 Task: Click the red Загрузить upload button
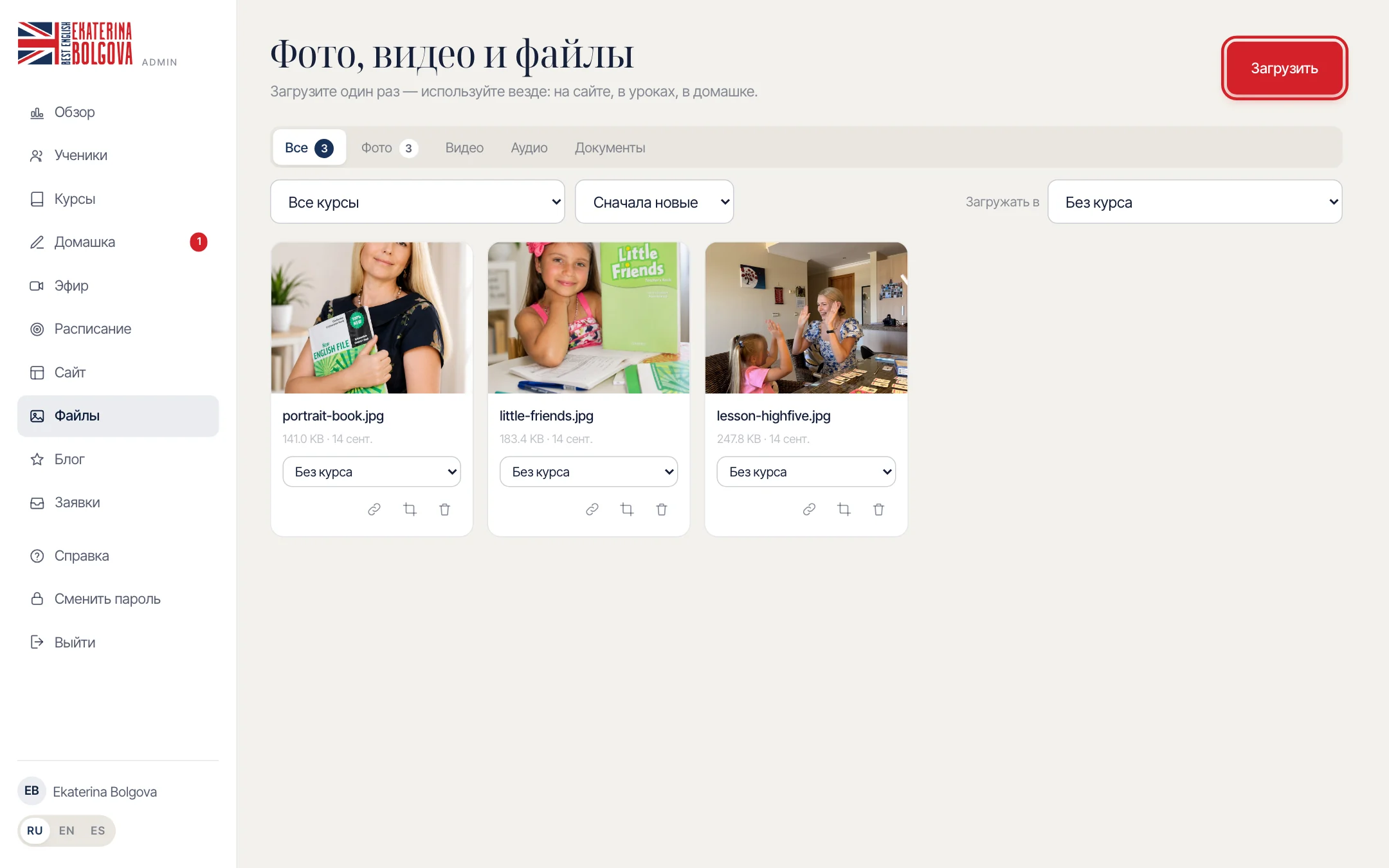[x=1284, y=68]
